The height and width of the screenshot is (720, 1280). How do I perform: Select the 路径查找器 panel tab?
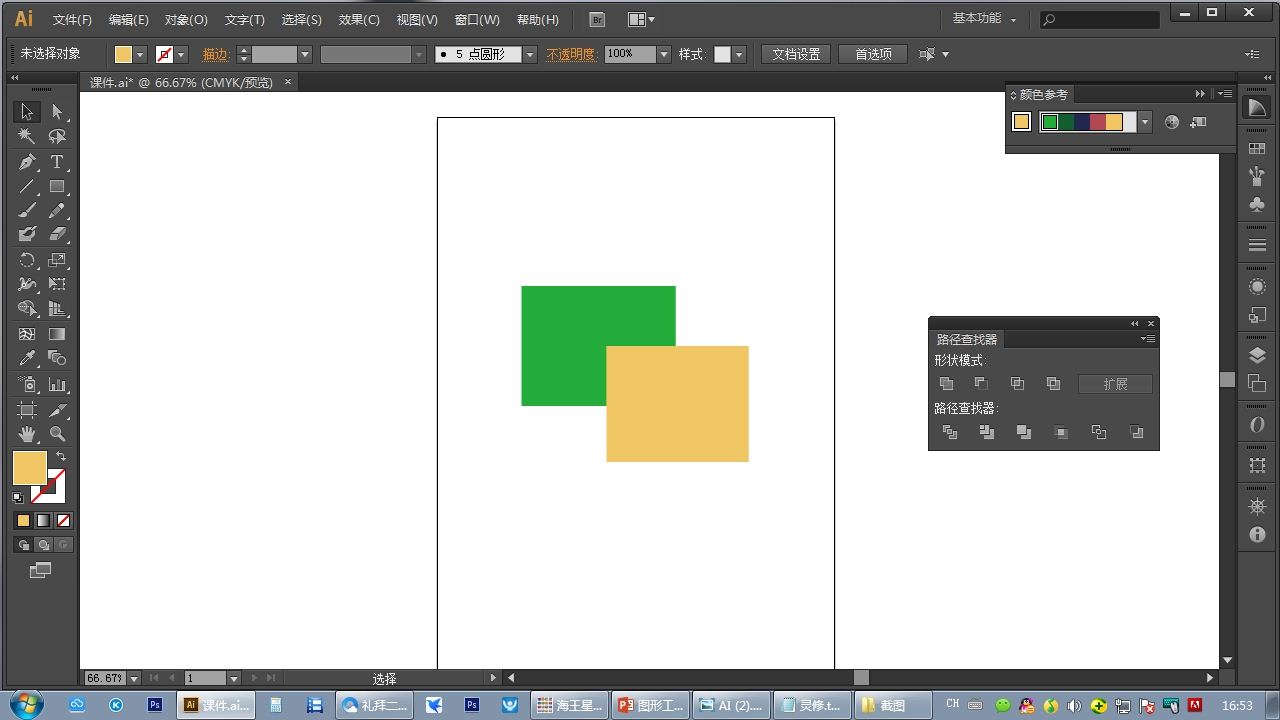(x=967, y=339)
